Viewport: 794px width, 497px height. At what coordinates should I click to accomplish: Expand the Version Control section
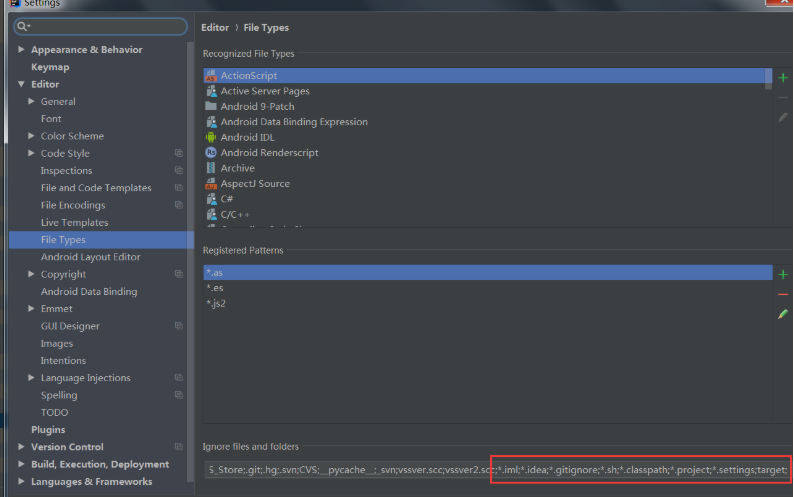21,447
